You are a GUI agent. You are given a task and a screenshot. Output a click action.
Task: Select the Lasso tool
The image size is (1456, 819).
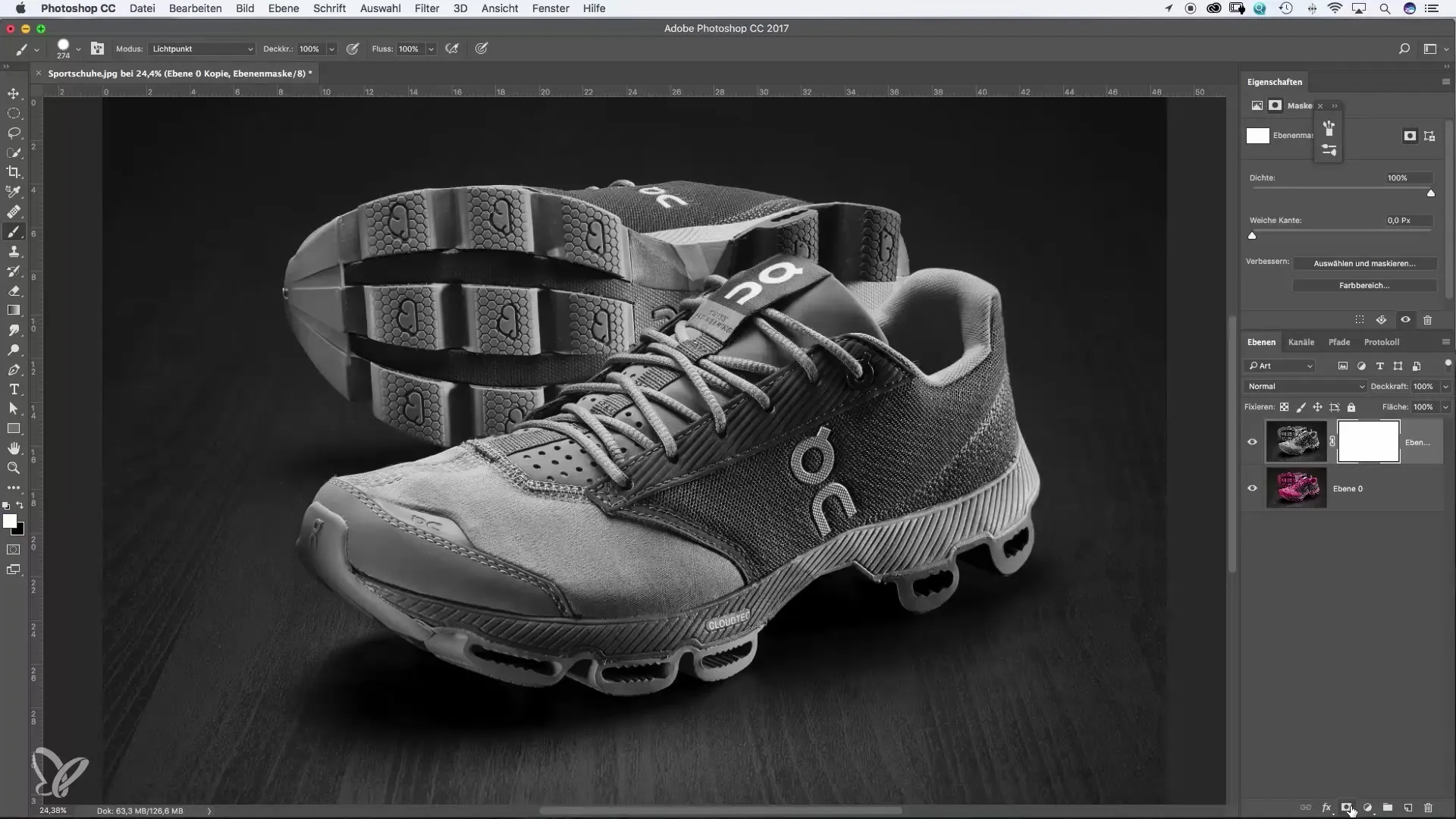tap(14, 133)
